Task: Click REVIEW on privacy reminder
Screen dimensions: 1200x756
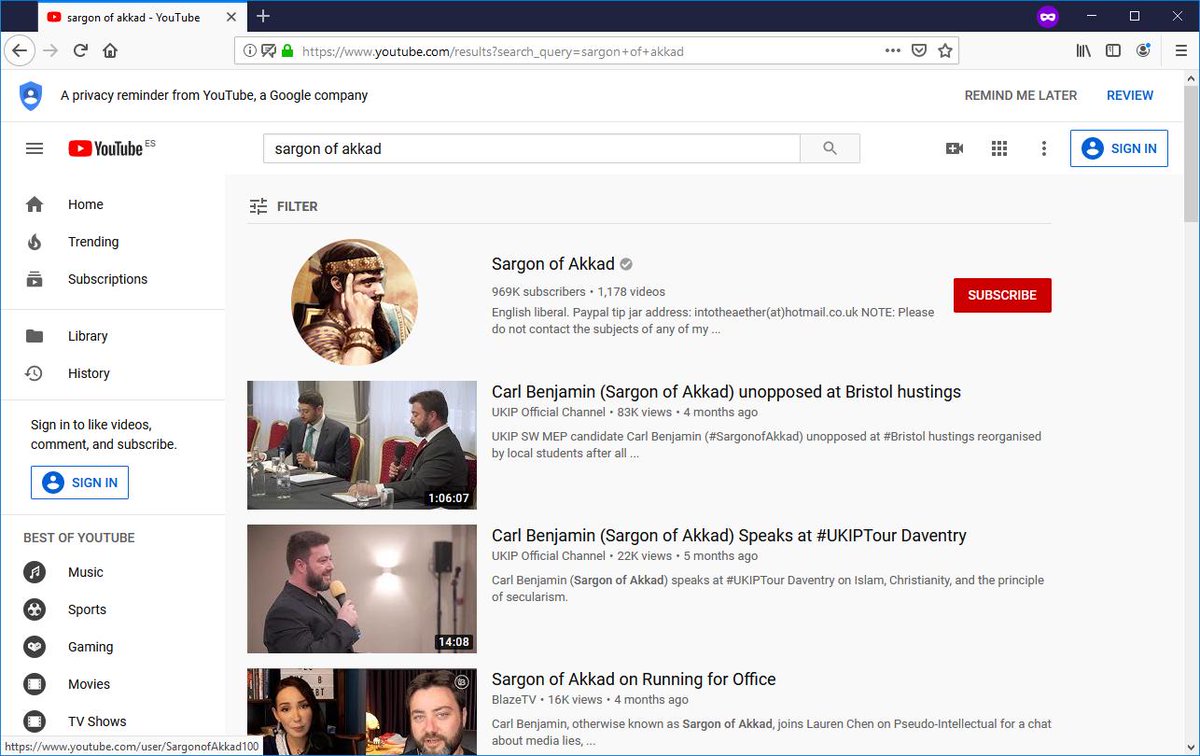Action: coord(1130,95)
